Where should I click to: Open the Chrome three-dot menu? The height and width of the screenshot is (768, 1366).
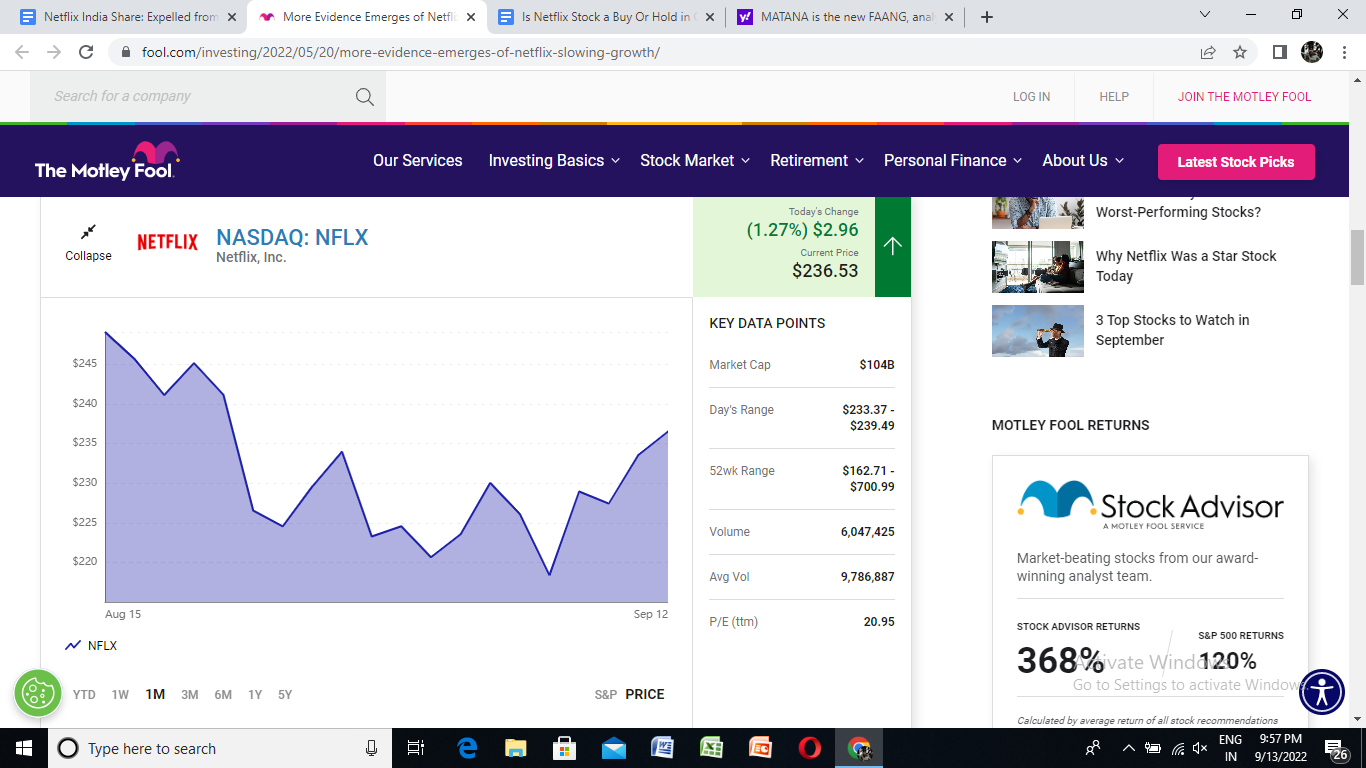1344,52
